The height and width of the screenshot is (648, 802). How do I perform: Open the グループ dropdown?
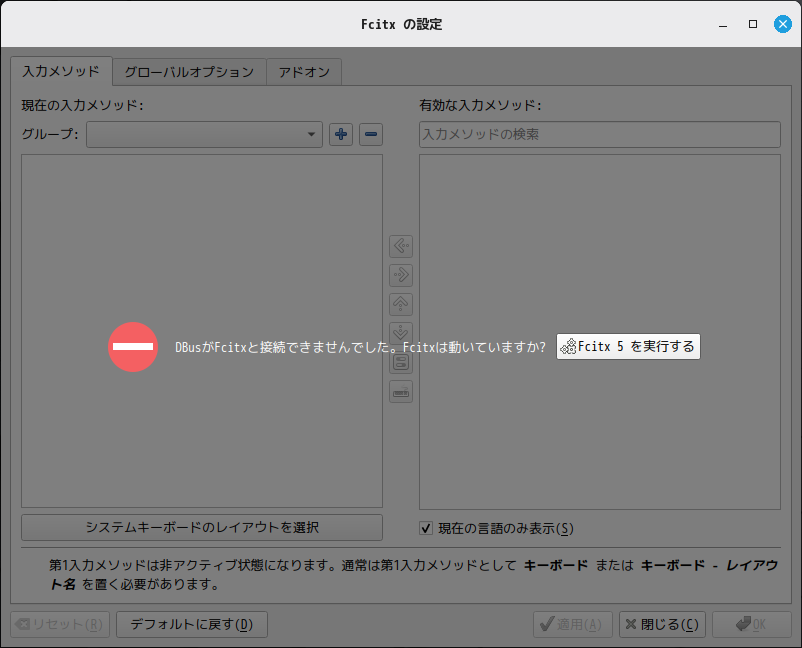pos(204,135)
